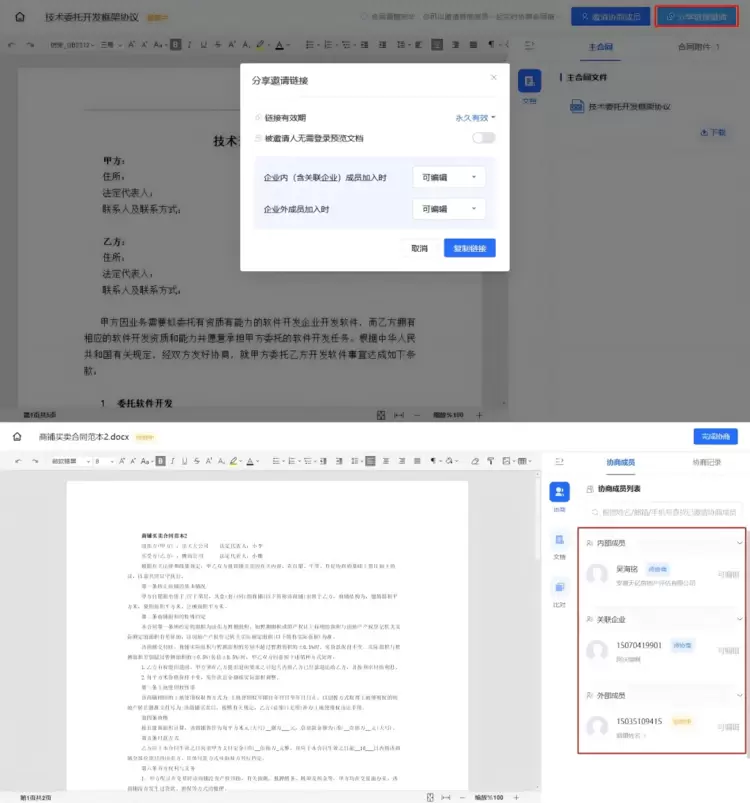
Task: Click 取消 in the share dialog
Action: 419,248
